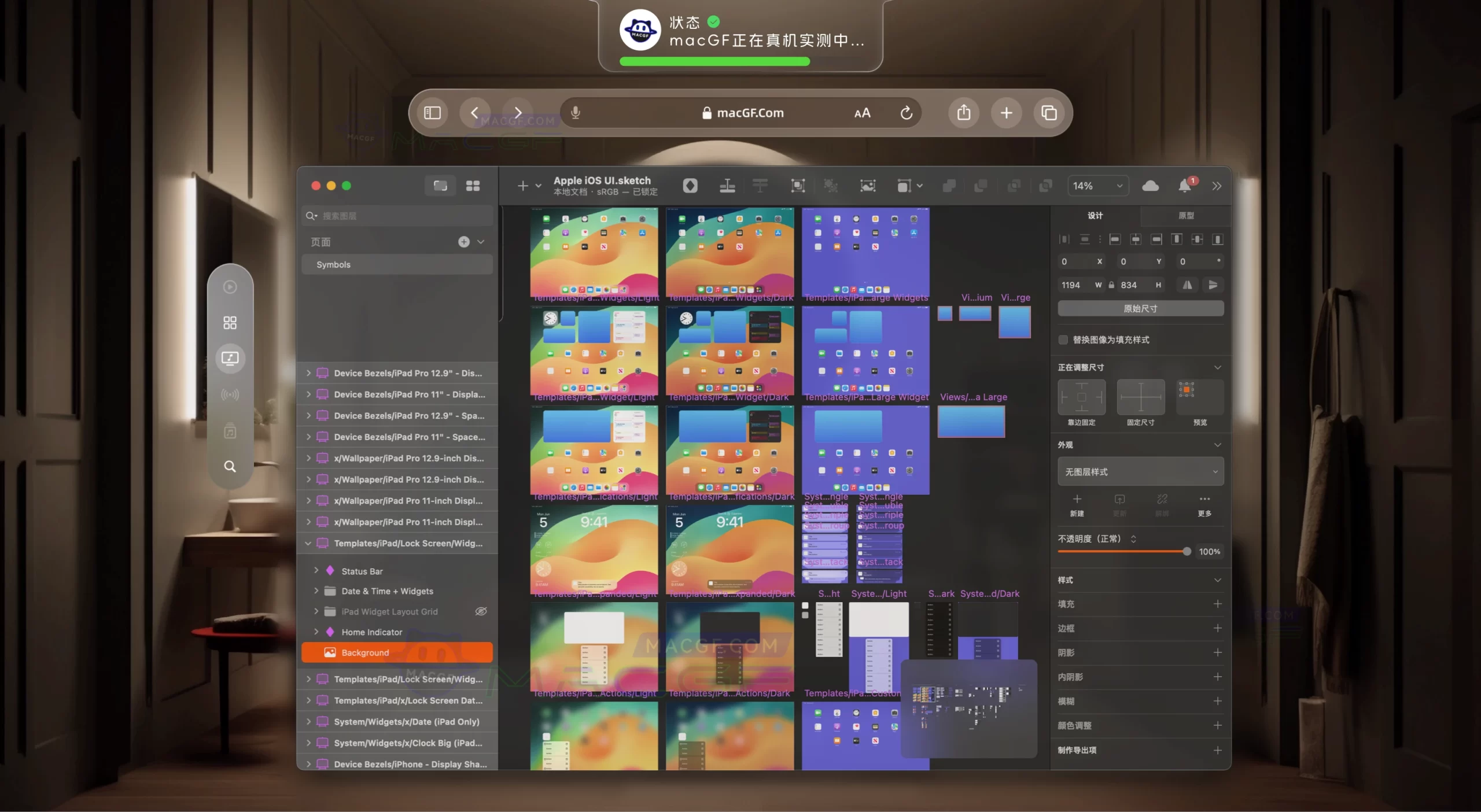Select the Symbols page

(x=397, y=264)
